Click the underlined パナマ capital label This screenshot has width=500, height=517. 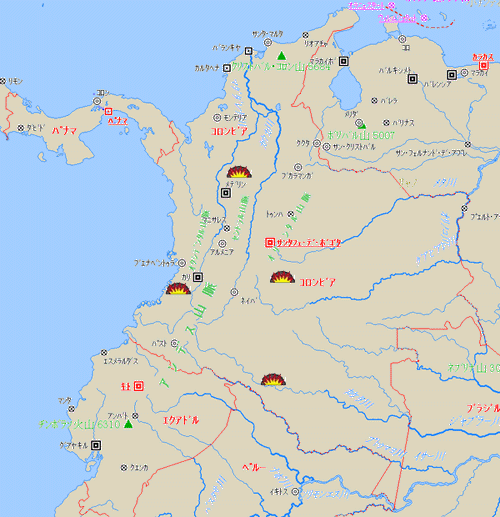pos(118,121)
